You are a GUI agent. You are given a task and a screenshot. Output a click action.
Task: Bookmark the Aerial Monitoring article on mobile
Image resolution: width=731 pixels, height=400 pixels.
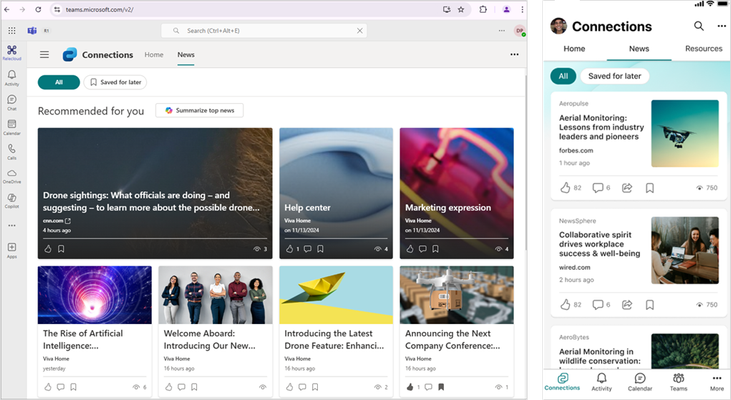click(650, 188)
